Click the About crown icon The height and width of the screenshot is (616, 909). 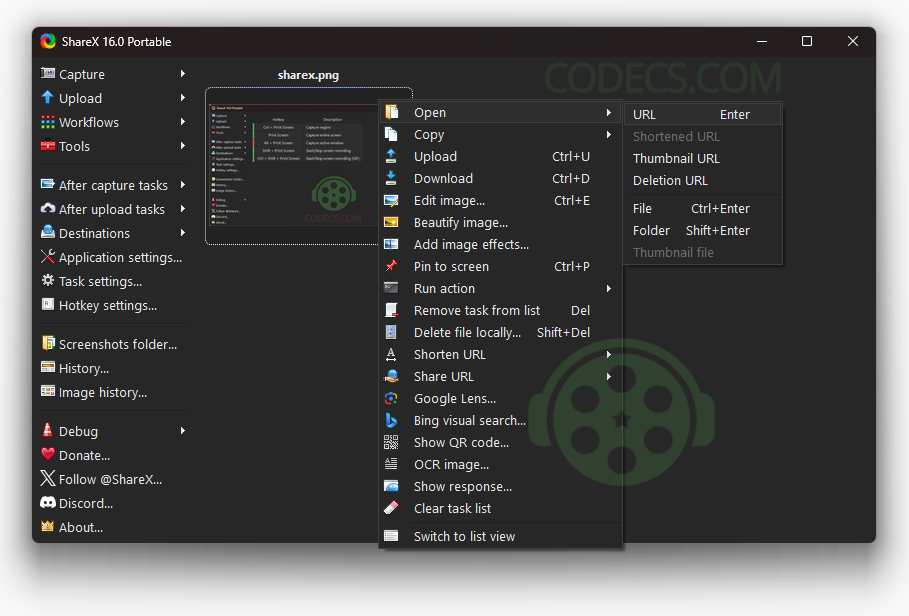48,526
